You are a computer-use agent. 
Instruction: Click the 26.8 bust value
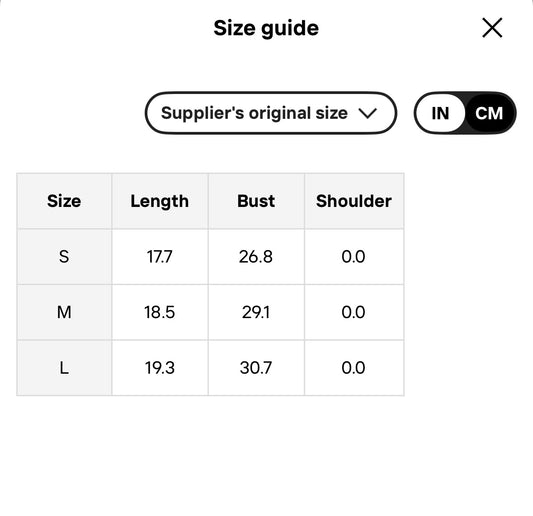(256, 257)
